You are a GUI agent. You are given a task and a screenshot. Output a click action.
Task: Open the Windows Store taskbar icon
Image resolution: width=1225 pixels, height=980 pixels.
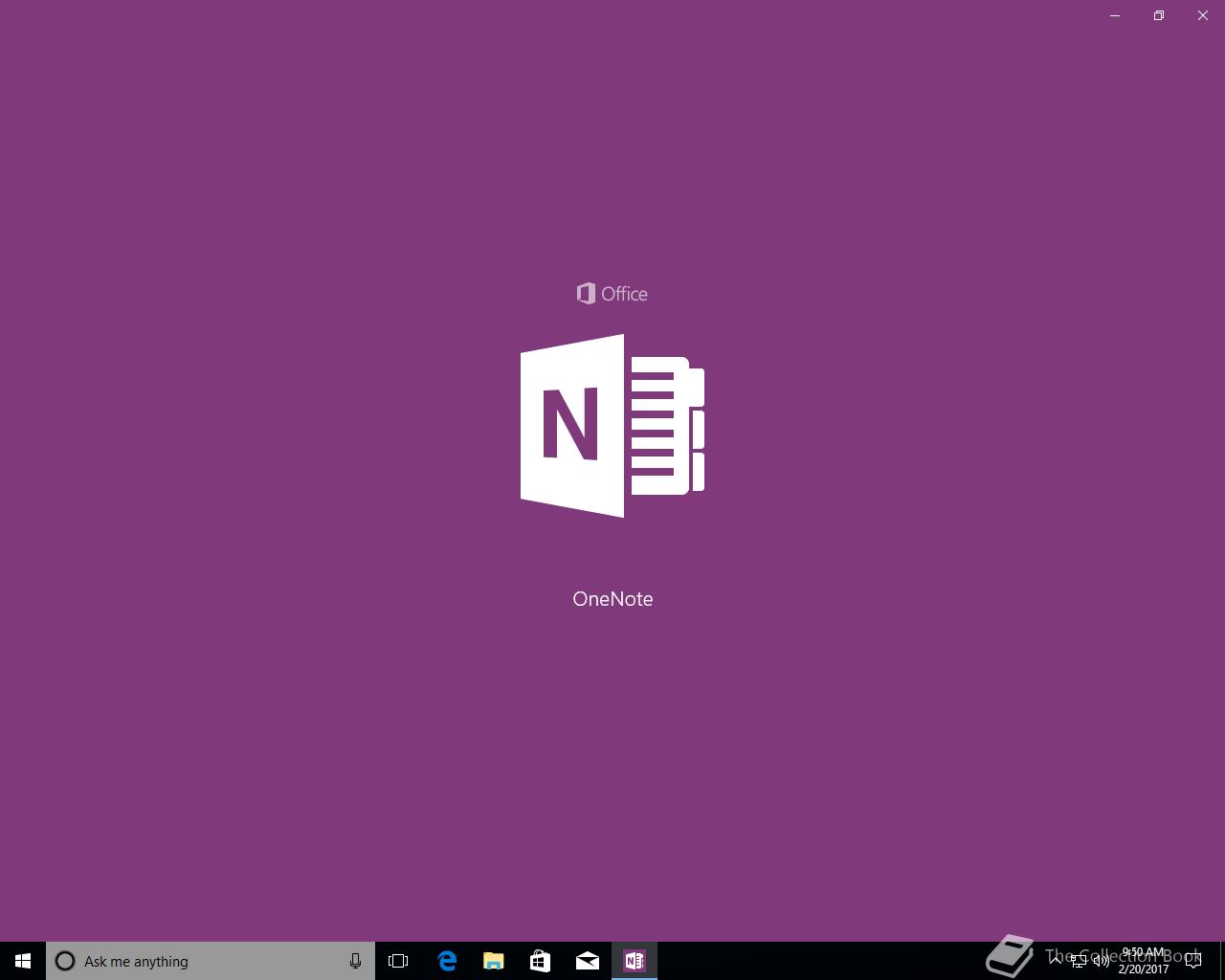541,961
